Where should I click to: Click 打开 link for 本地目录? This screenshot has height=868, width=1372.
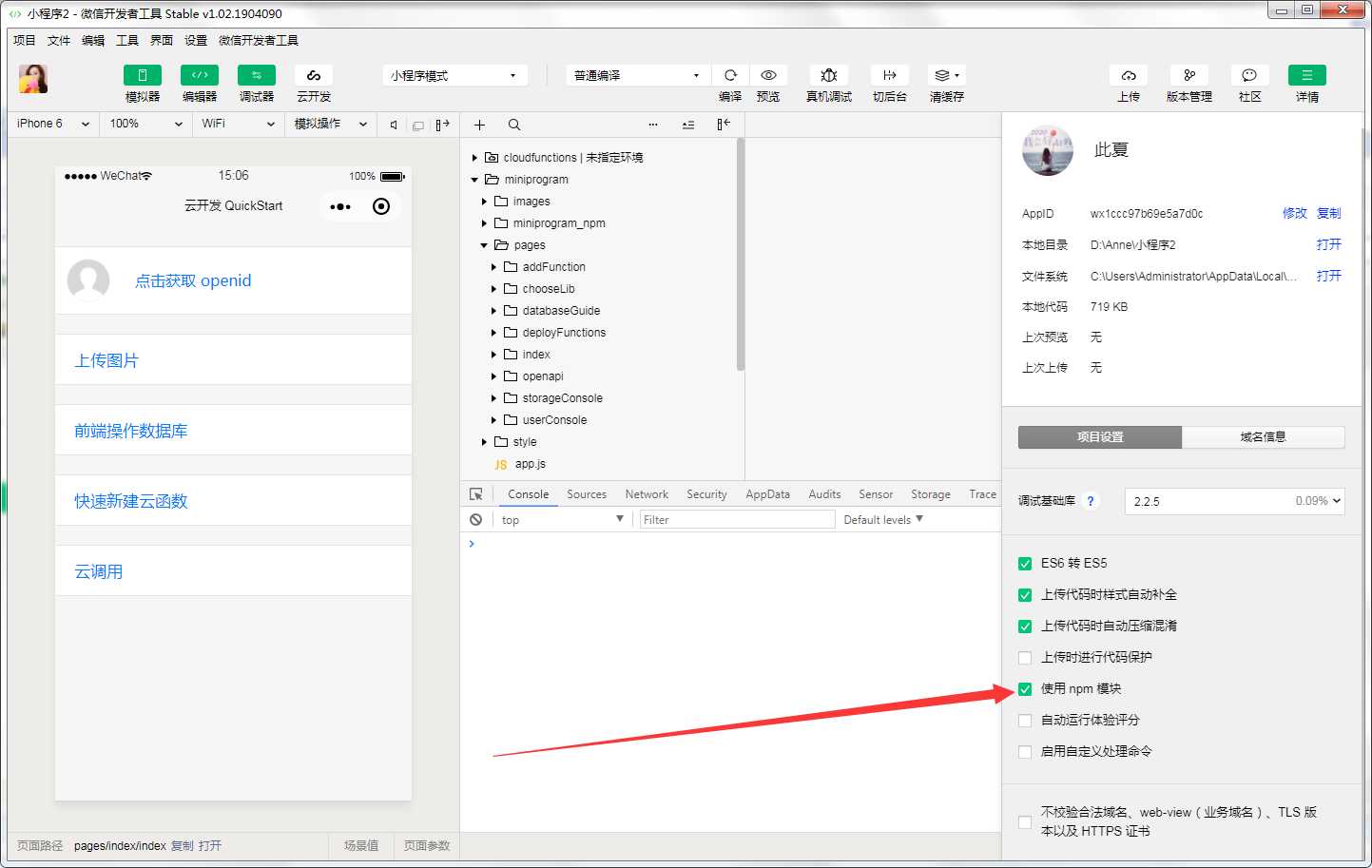pyautogui.click(x=1329, y=244)
